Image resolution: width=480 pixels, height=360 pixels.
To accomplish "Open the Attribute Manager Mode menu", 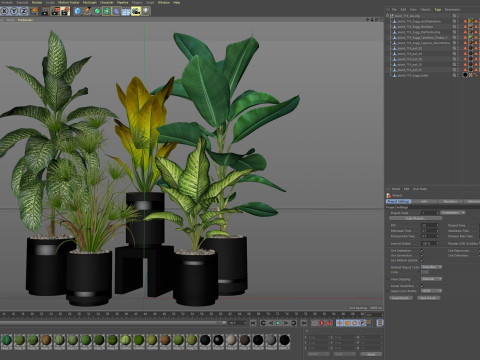I will pos(396,189).
